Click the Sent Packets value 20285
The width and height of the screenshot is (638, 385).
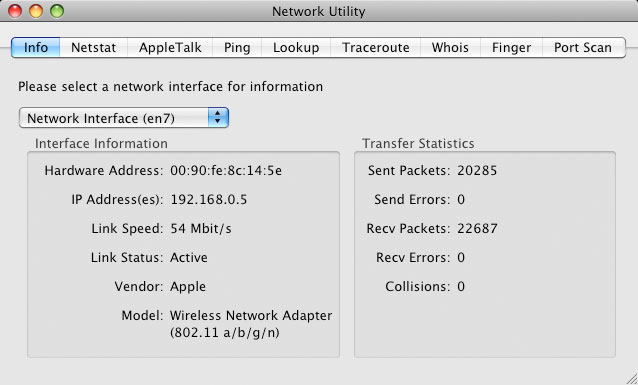pyautogui.click(x=477, y=171)
